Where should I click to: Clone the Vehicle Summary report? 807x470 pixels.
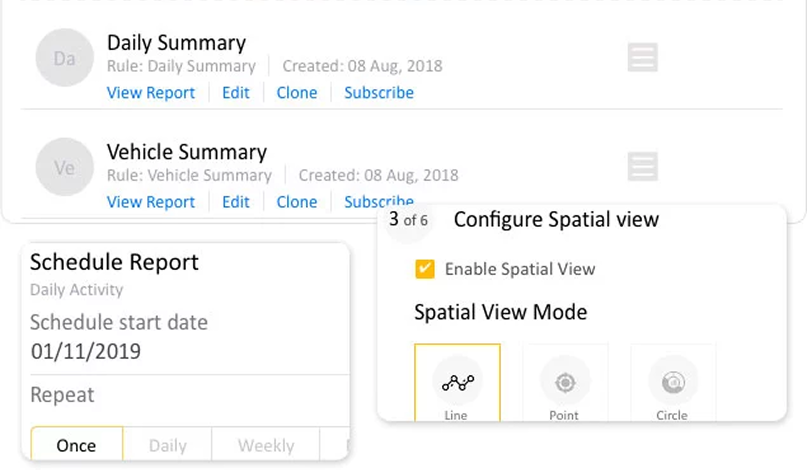297,202
